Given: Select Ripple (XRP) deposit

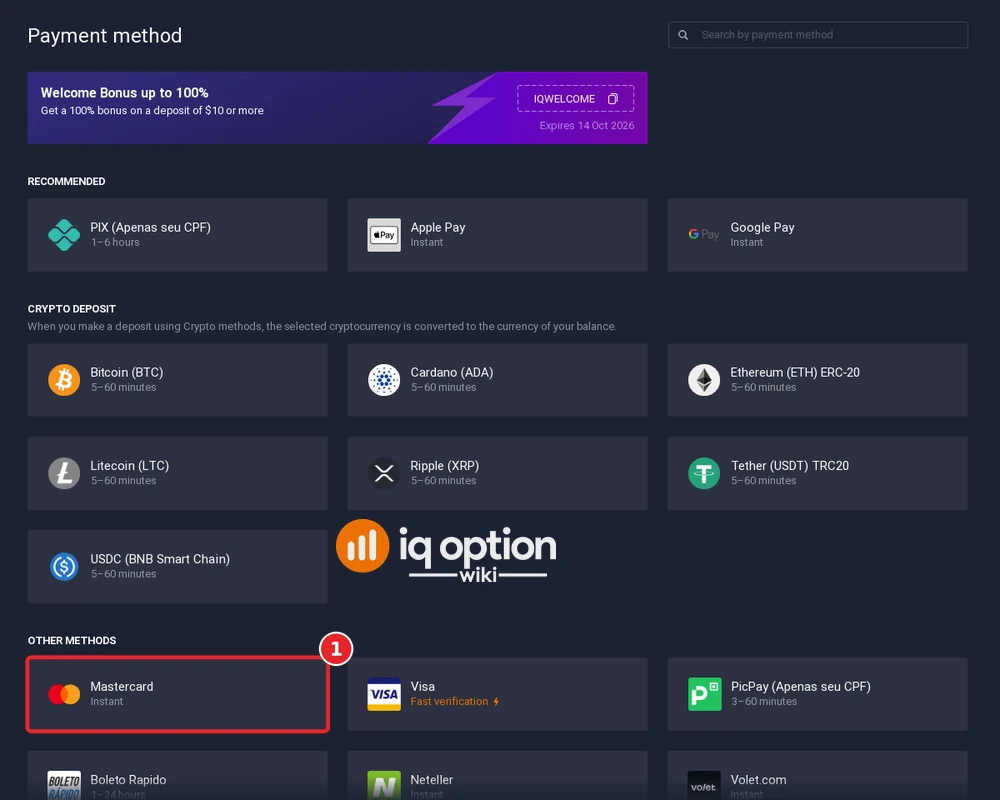Looking at the screenshot, I should [x=497, y=473].
